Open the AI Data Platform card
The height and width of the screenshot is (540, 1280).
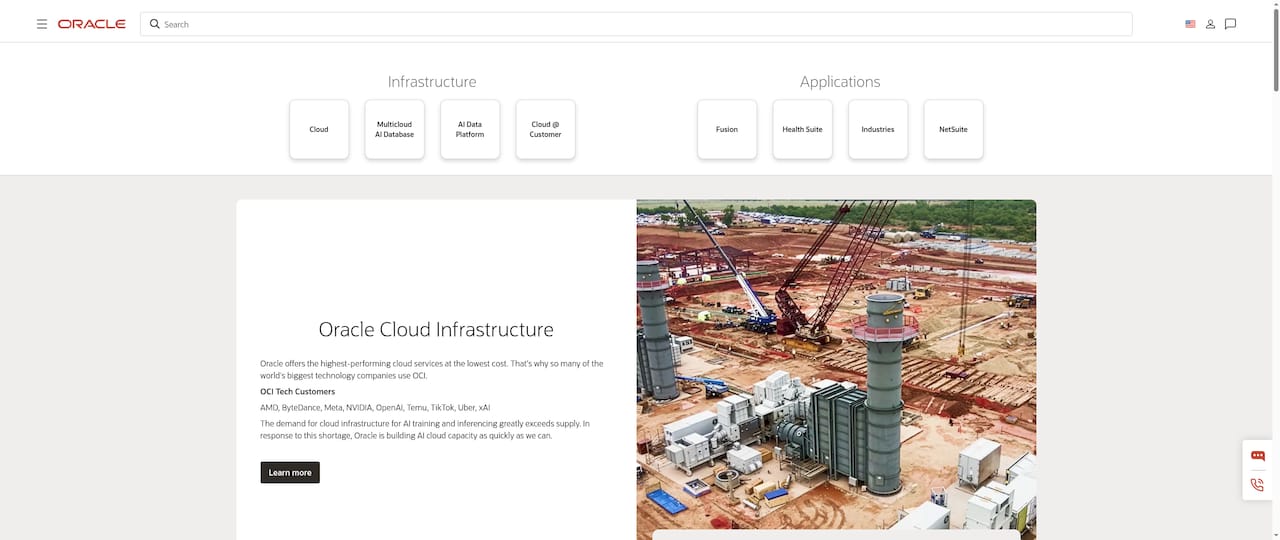click(x=470, y=129)
